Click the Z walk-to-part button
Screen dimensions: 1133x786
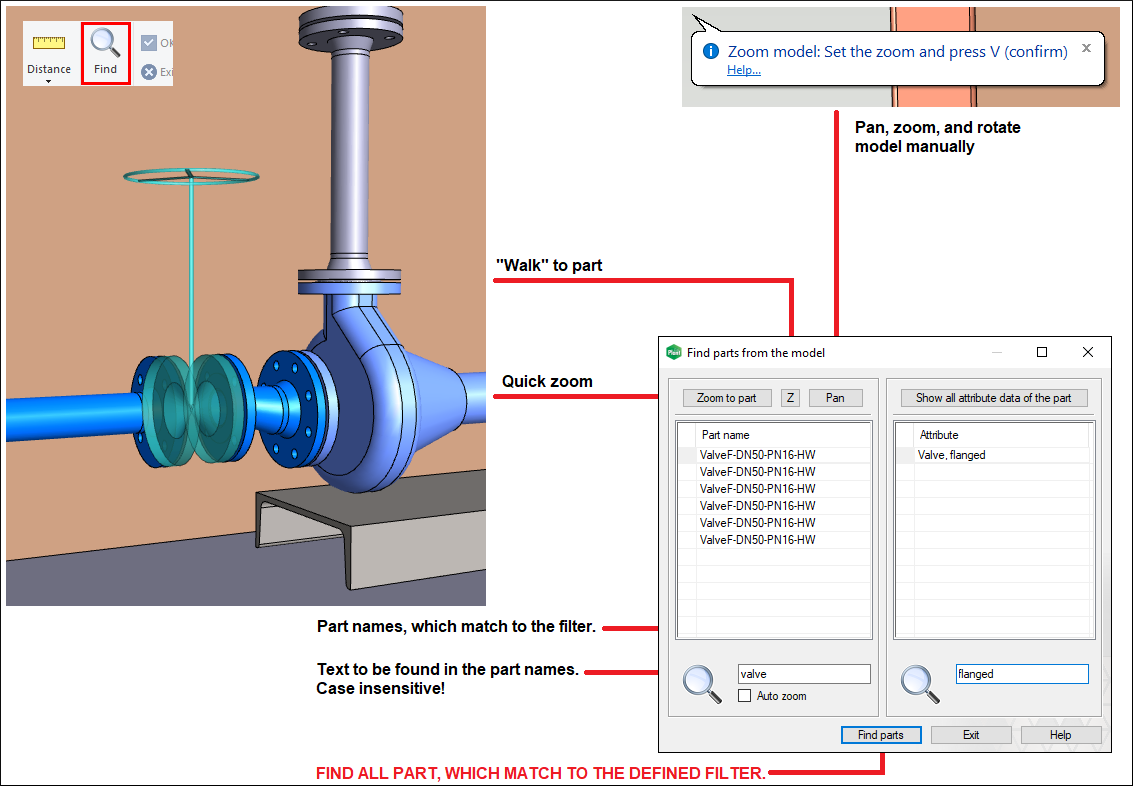point(790,398)
